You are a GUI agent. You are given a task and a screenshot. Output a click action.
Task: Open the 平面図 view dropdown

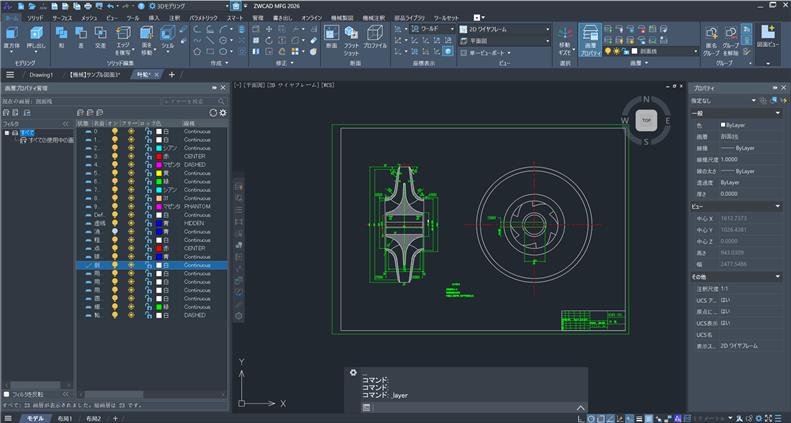pos(508,41)
